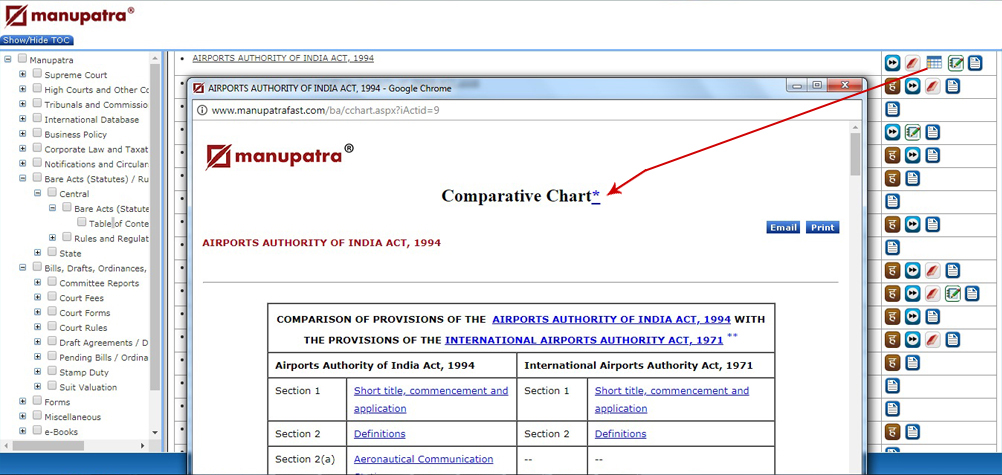Select the Stamp Duty checkbox
This screenshot has height=475, width=1002.
coord(52,372)
